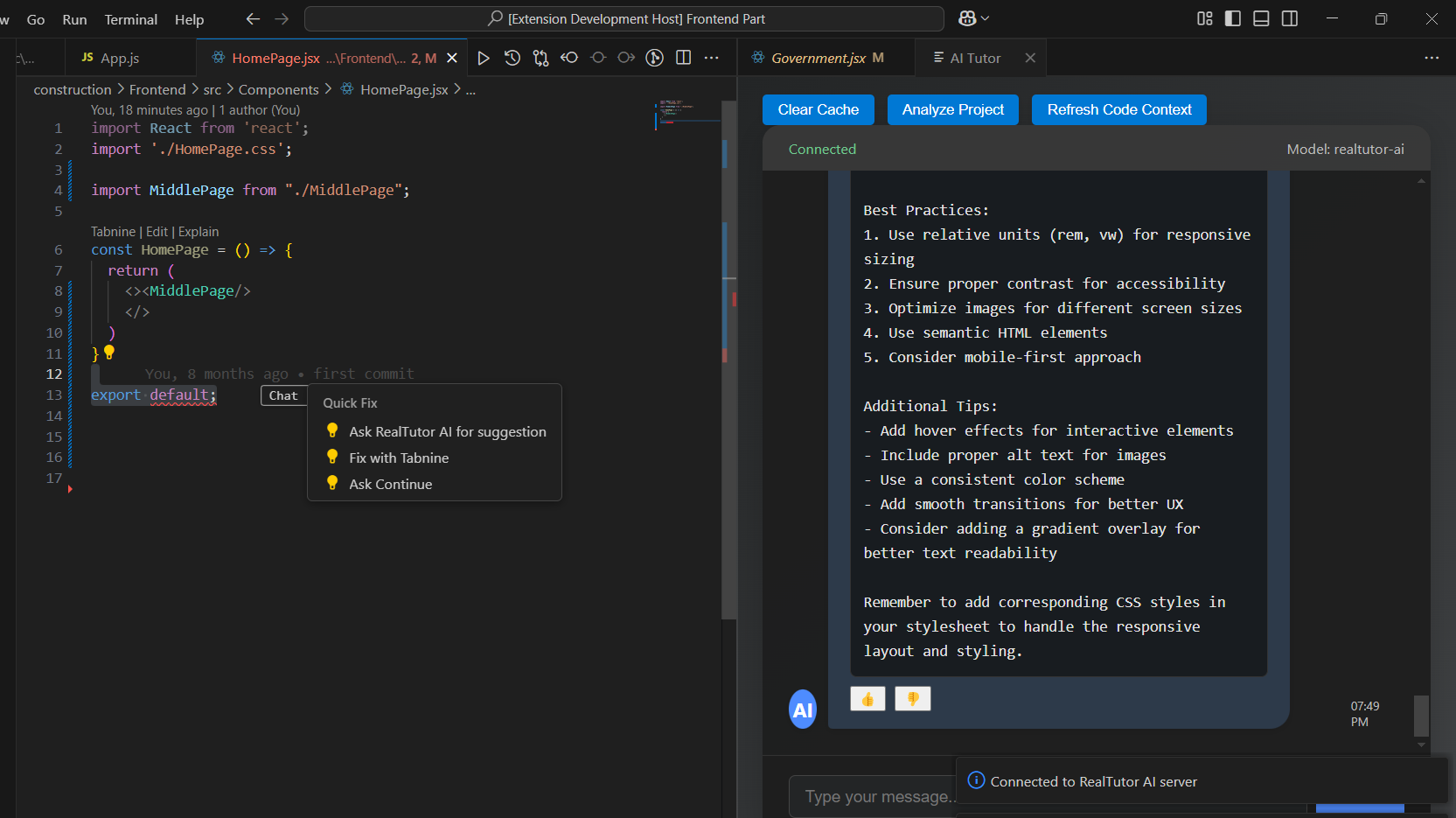Toggle the bottom panel visibility
Image resolution: width=1456 pixels, height=818 pixels.
1261,18
